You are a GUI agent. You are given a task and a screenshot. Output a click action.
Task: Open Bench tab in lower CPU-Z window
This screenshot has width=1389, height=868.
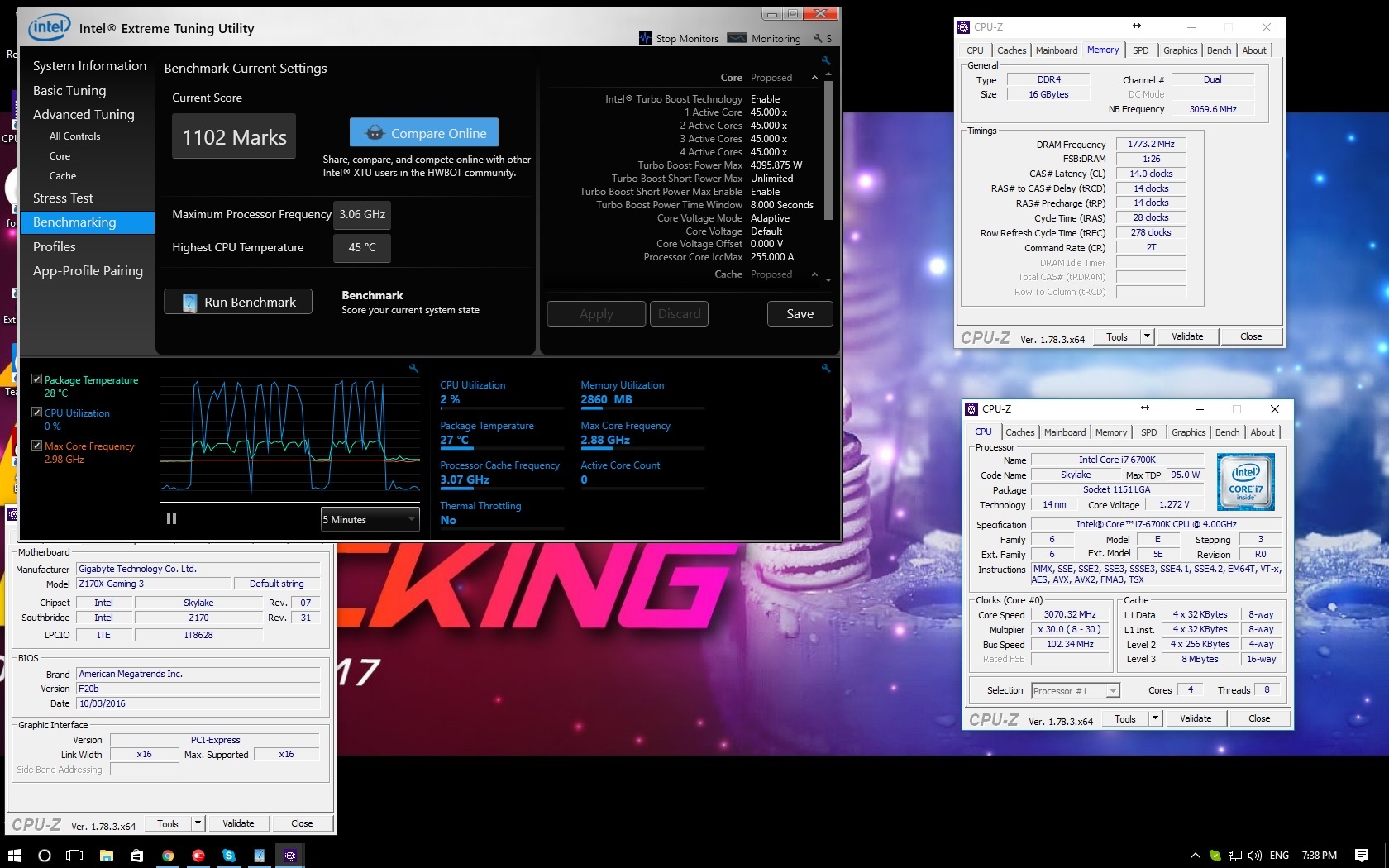click(x=1227, y=432)
